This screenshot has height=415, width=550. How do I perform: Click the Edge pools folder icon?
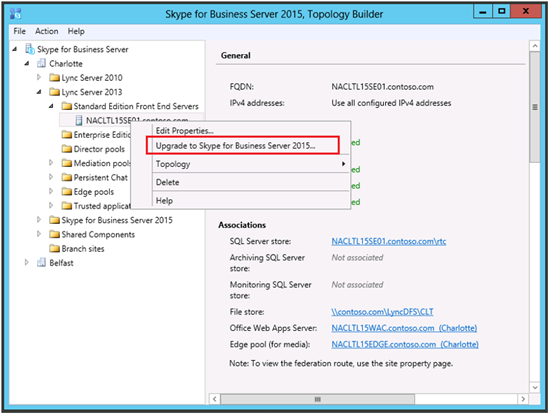pos(67,192)
